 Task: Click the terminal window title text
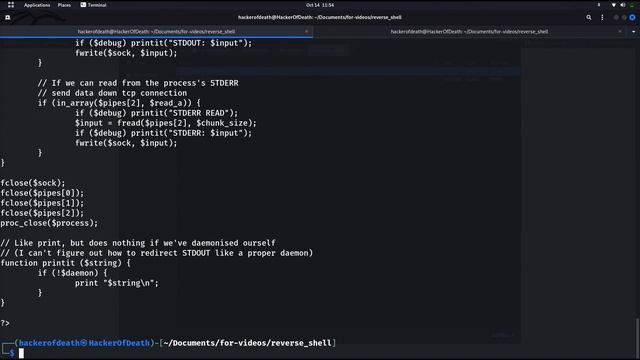click(320, 17)
